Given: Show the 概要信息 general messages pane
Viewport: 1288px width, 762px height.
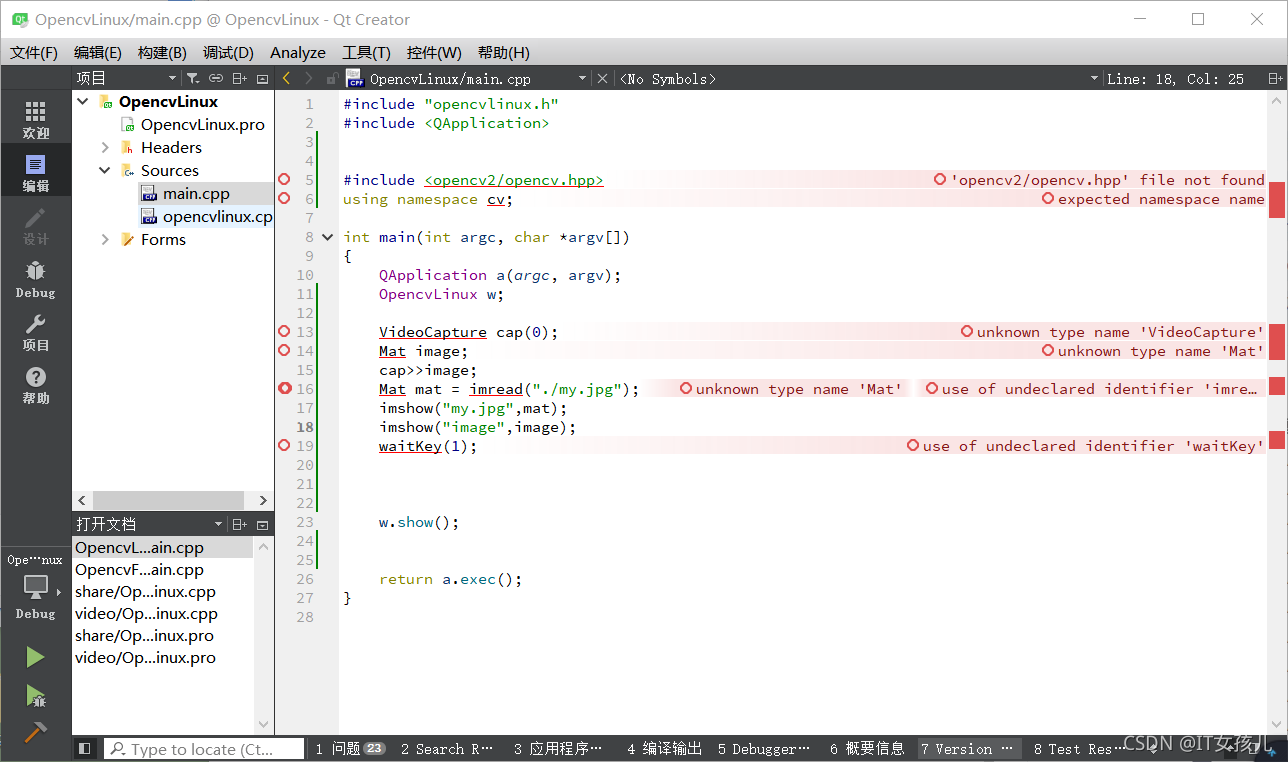Looking at the screenshot, I should pyautogui.click(x=867, y=748).
